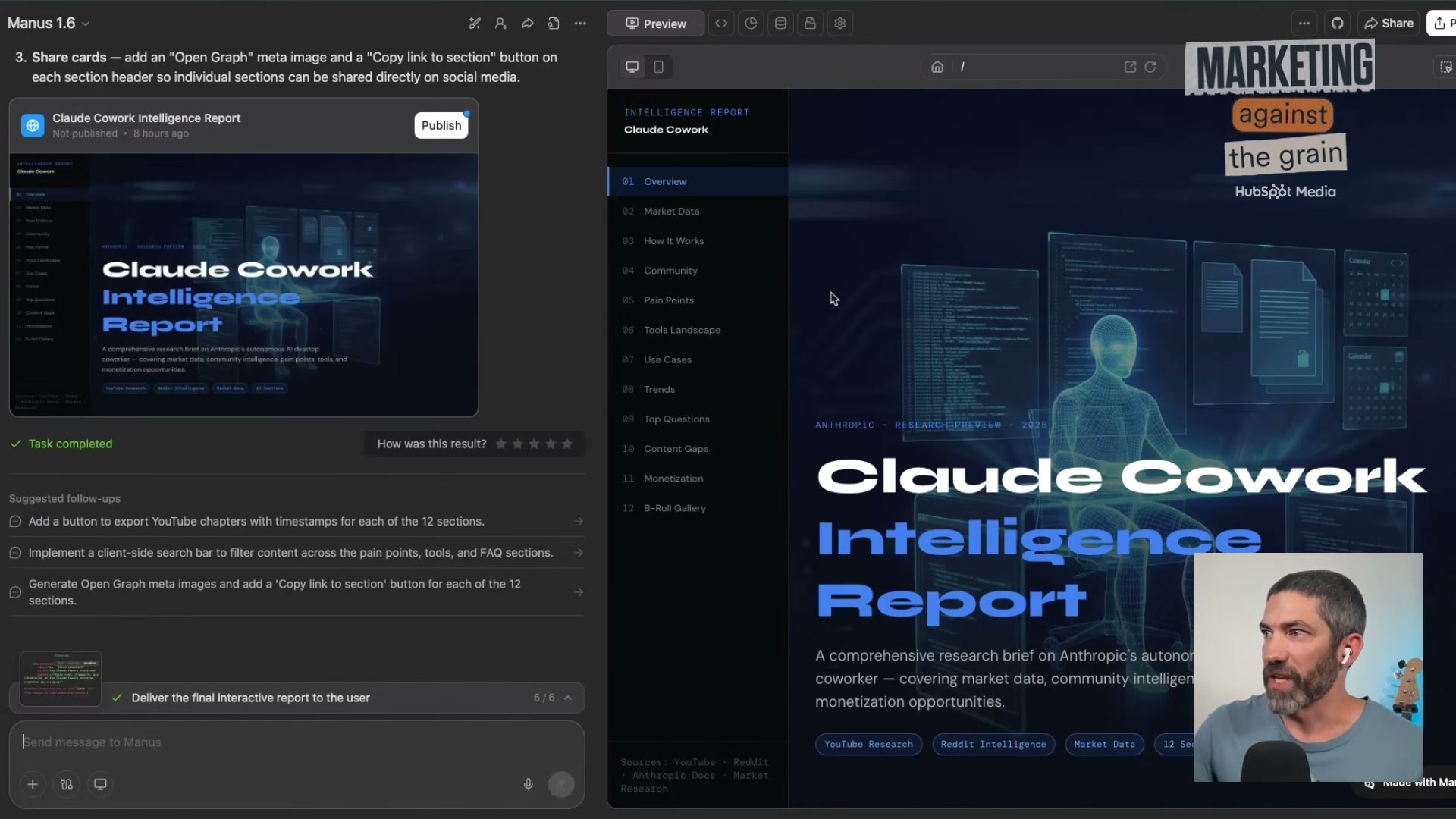Click the YouTube Research tag
This screenshot has height=819, width=1456.
868,744
